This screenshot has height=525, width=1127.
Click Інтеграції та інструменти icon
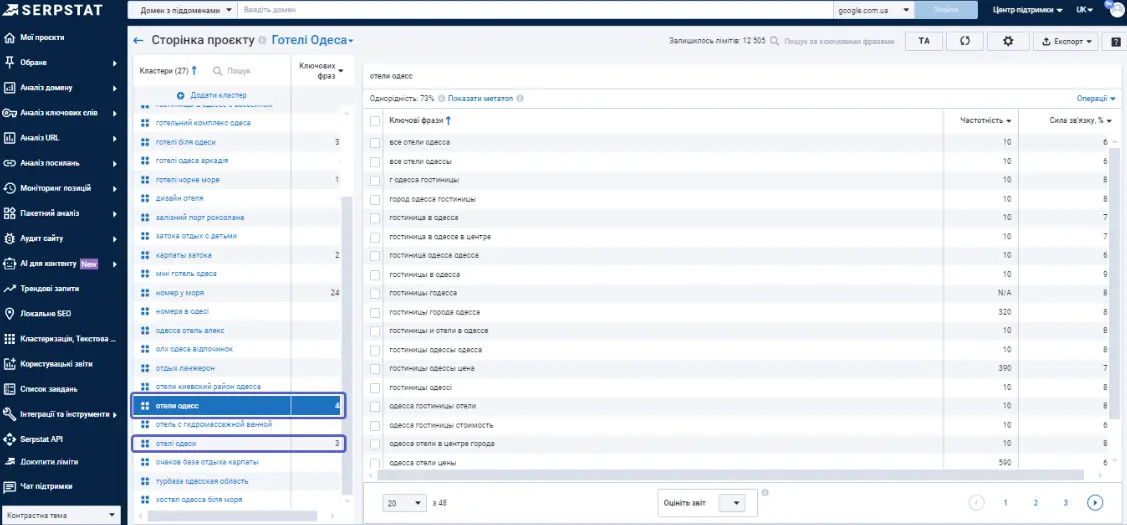(9, 414)
